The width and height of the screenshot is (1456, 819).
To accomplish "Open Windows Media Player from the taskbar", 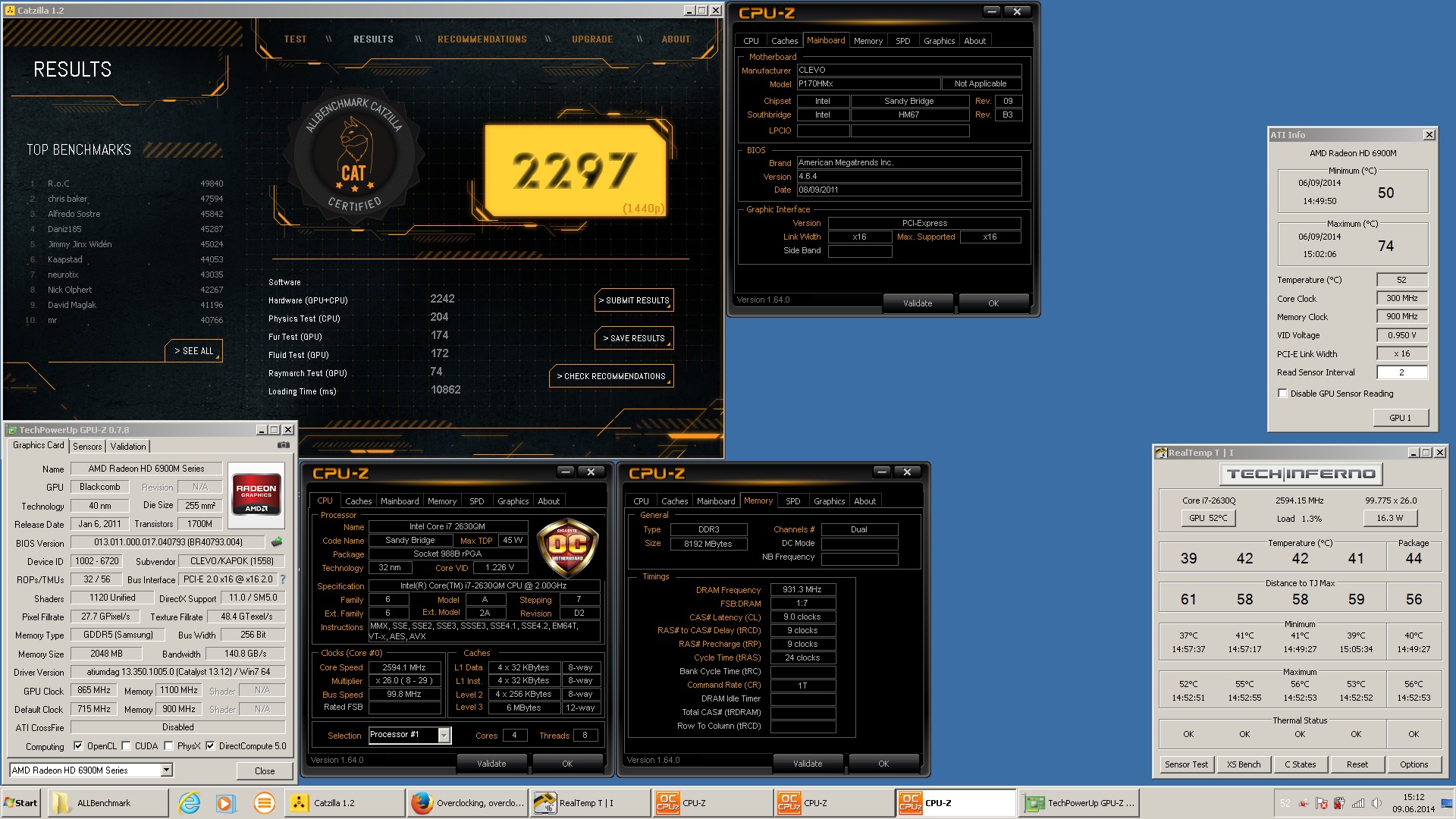I will coord(225,803).
